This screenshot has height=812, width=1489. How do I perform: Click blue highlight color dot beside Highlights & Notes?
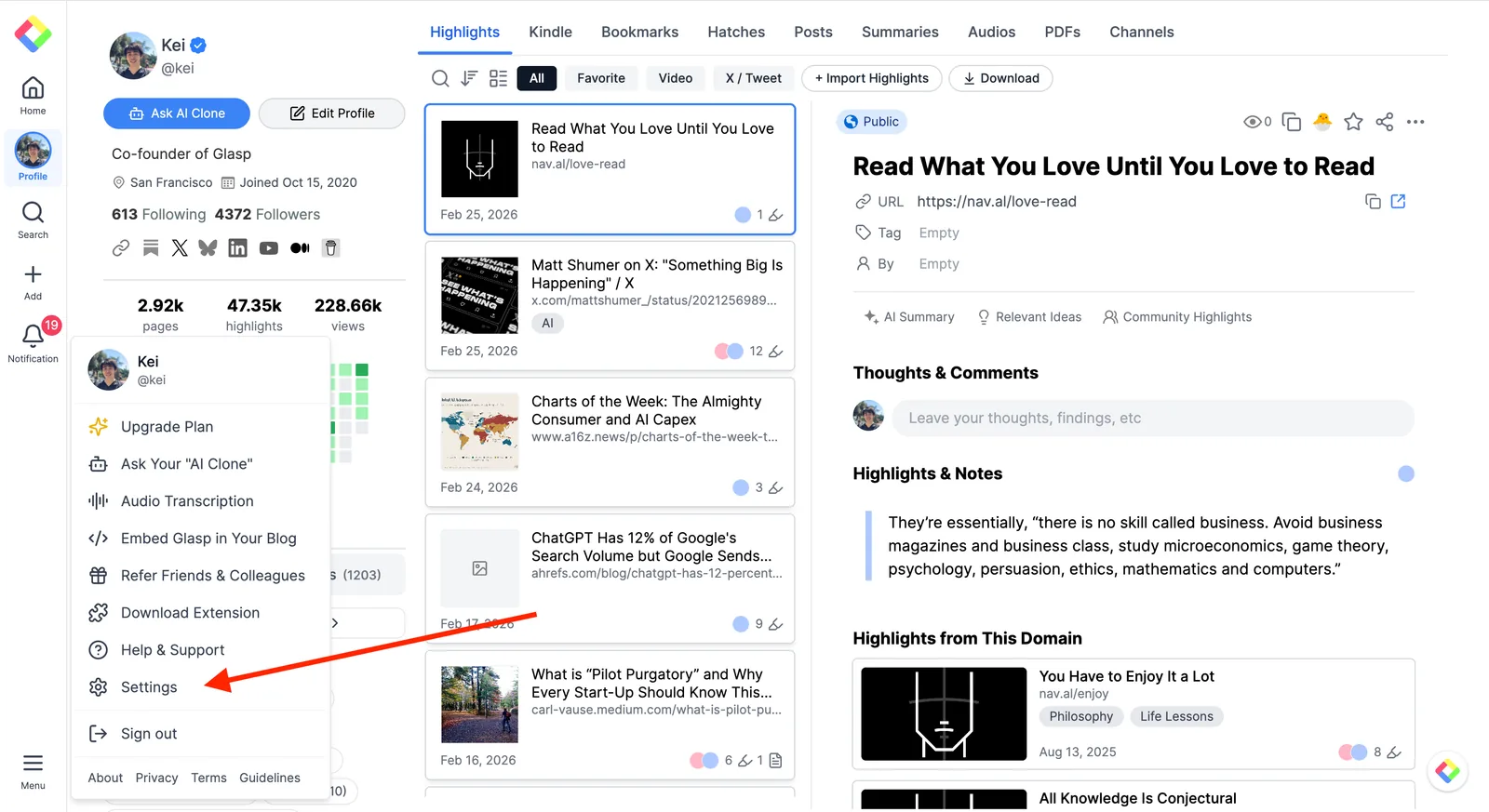1406,474
